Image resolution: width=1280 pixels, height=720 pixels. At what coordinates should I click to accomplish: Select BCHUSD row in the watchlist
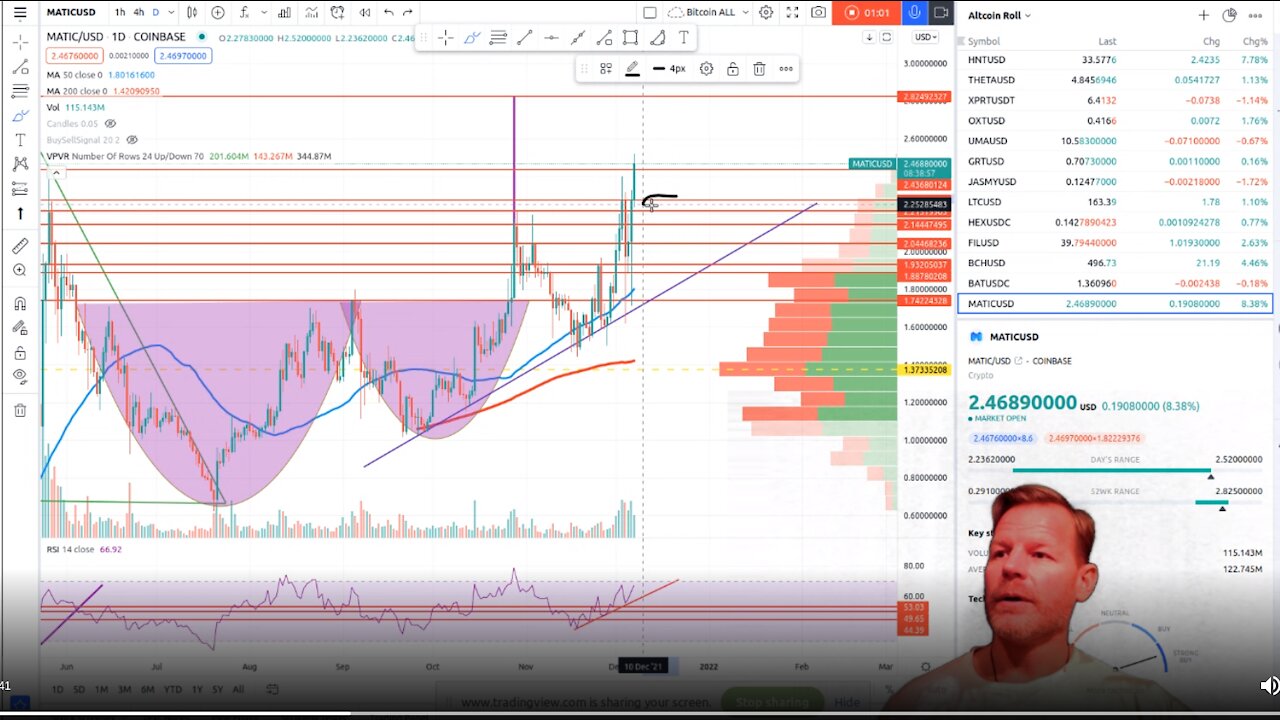pyautogui.click(x=1115, y=263)
